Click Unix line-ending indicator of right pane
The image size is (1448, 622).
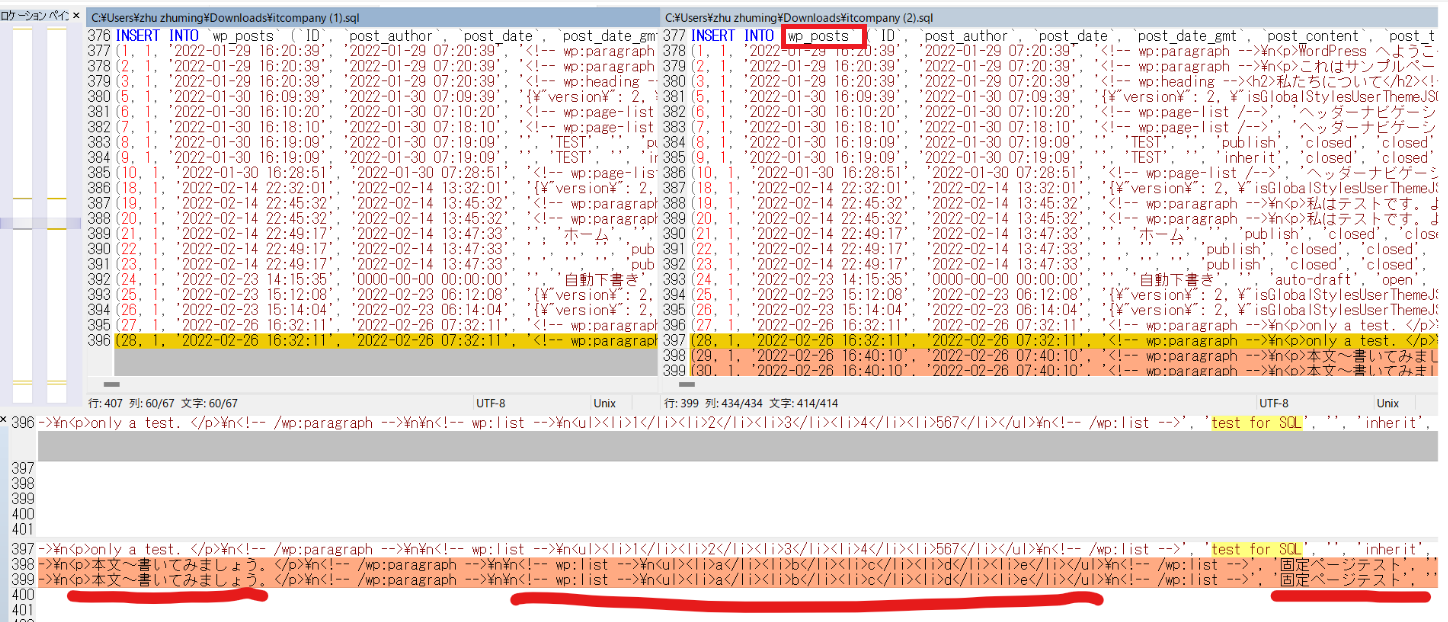(x=1387, y=403)
